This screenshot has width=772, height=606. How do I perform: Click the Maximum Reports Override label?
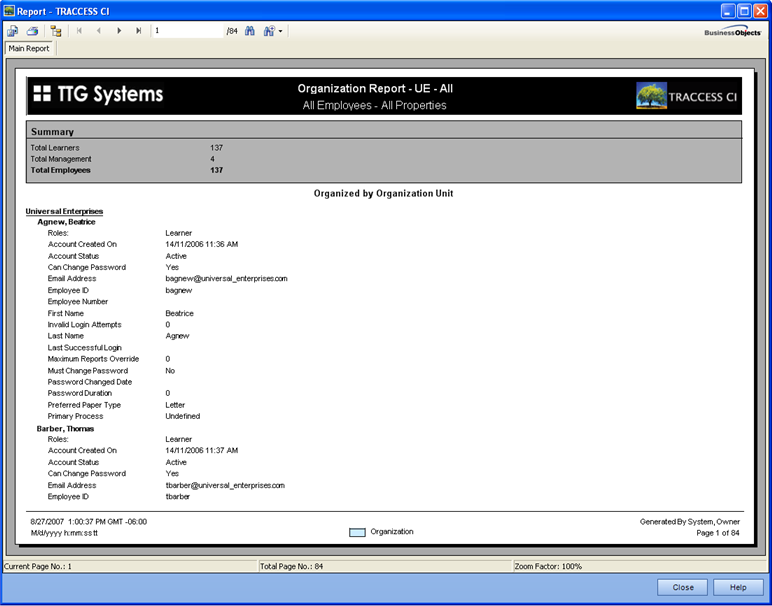94,359
